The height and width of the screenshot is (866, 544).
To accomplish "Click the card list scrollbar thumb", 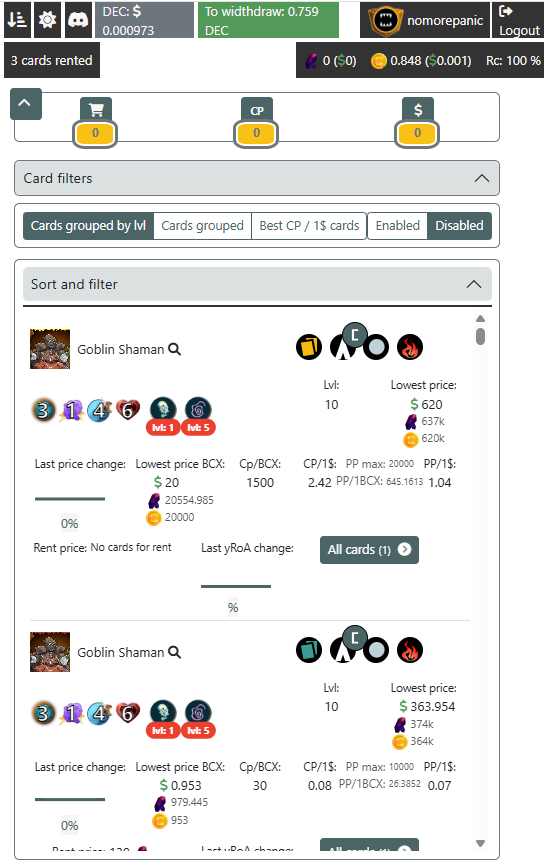I will tap(480, 336).
